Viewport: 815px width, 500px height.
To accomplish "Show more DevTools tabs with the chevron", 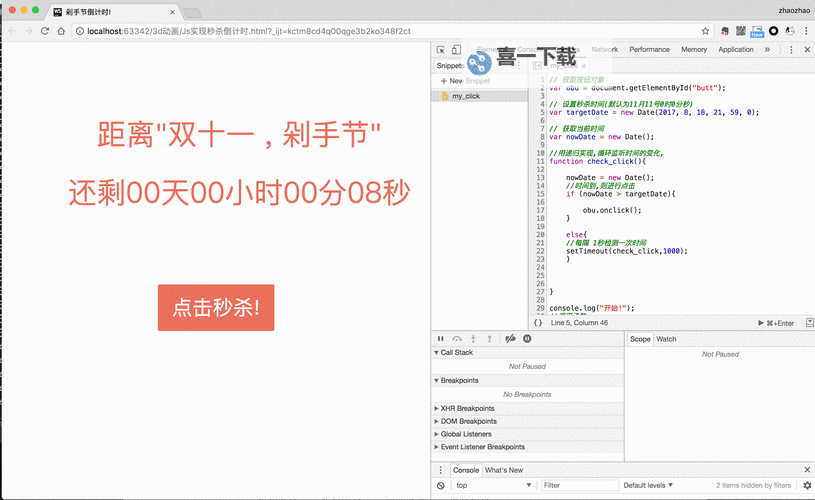I will [767, 49].
